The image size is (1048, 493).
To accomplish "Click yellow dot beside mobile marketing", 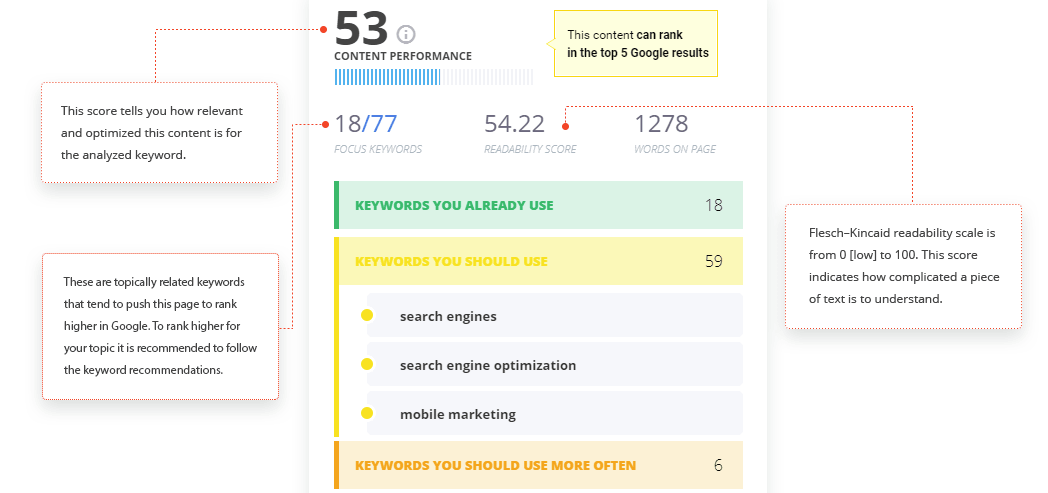I will pyautogui.click(x=366, y=414).
